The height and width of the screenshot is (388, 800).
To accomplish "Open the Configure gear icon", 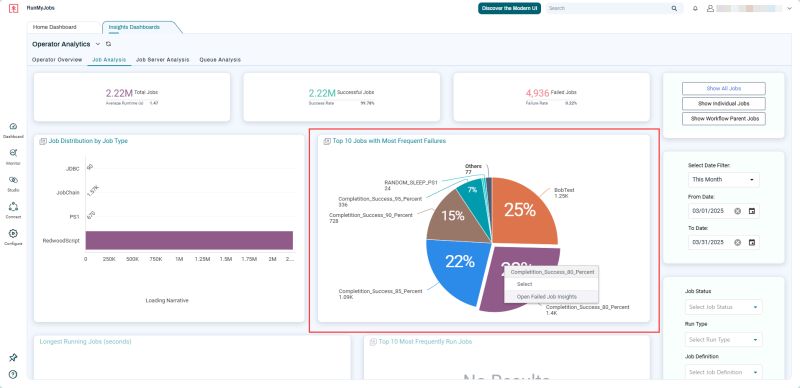I will (x=13, y=233).
